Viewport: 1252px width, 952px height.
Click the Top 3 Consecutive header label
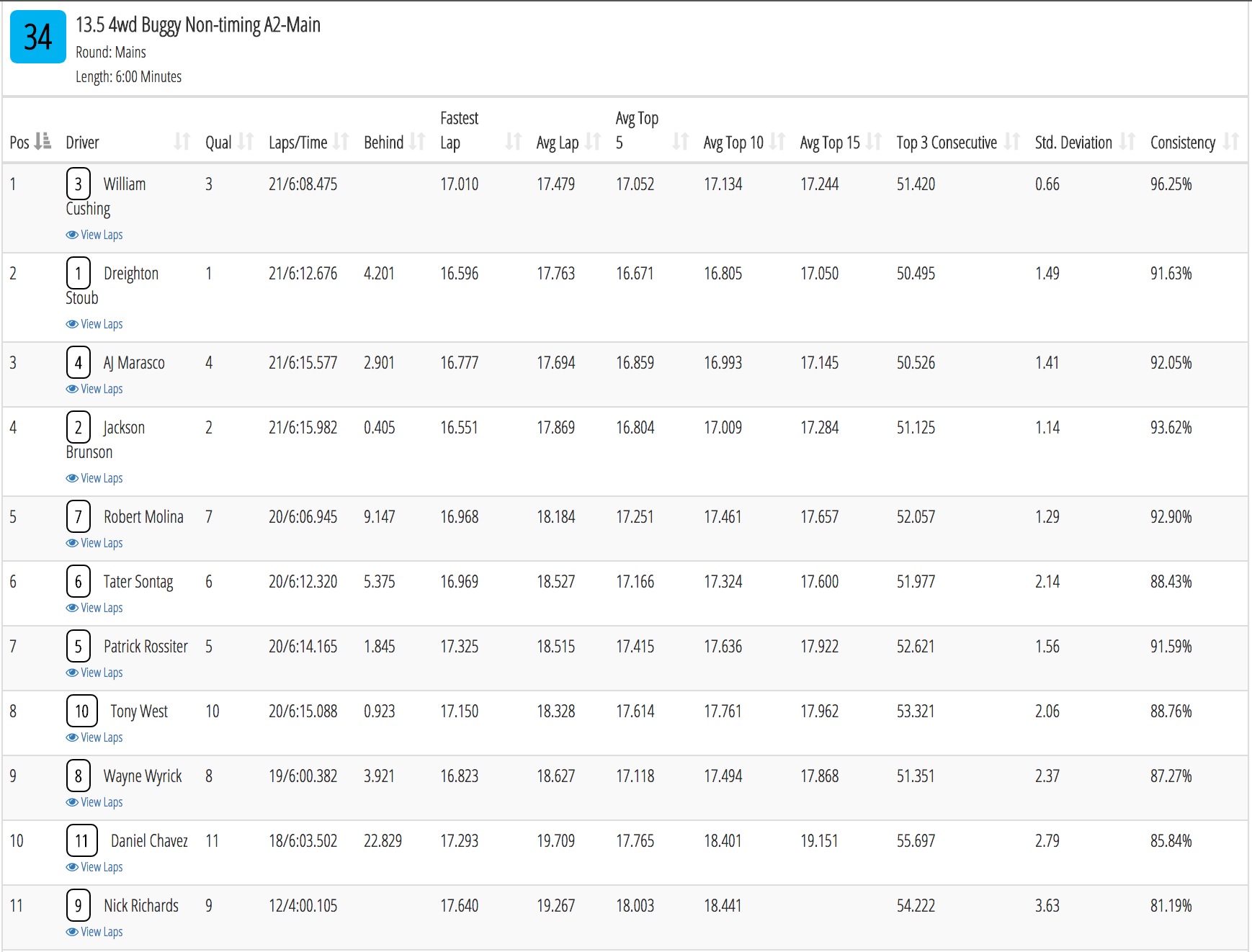pos(947,143)
